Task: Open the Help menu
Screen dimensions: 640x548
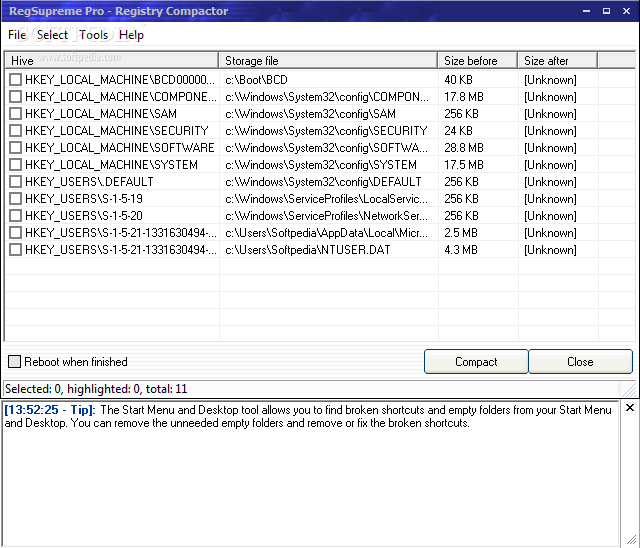Action: (131, 35)
